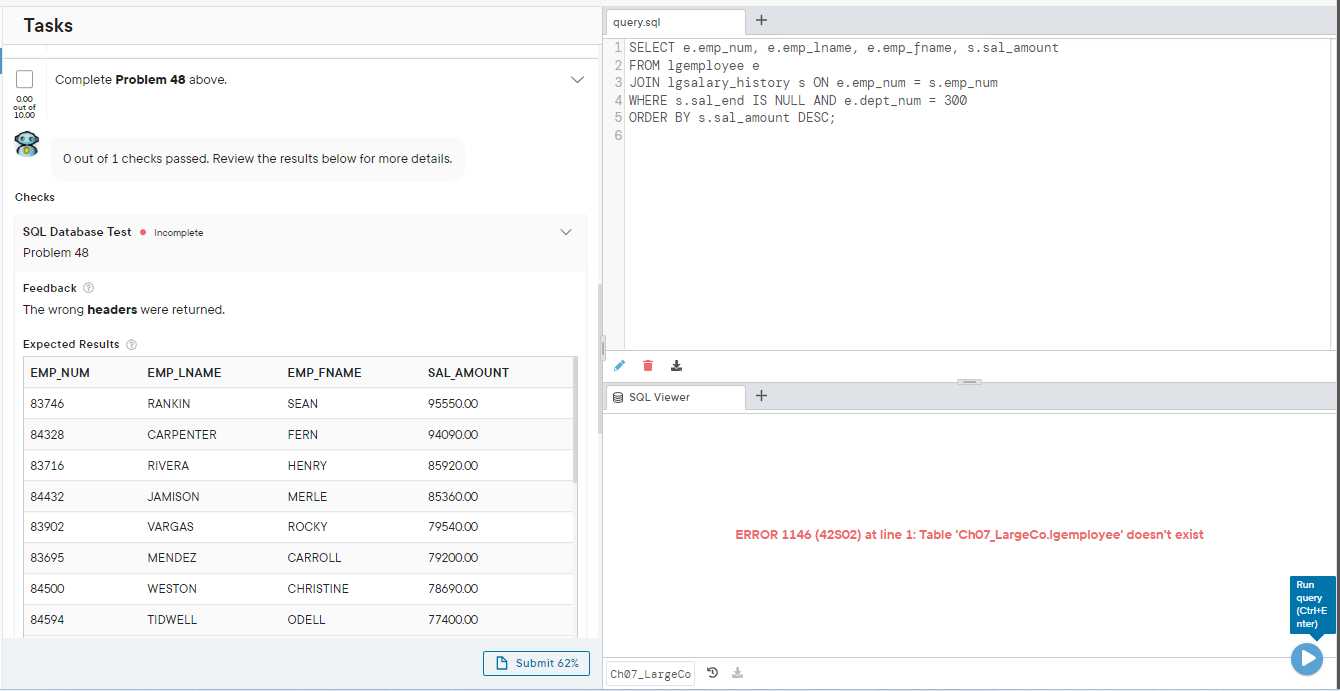The height and width of the screenshot is (691, 1340).
Task: Click the minimize dash above the SQL Viewer panel
Action: click(x=969, y=381)
